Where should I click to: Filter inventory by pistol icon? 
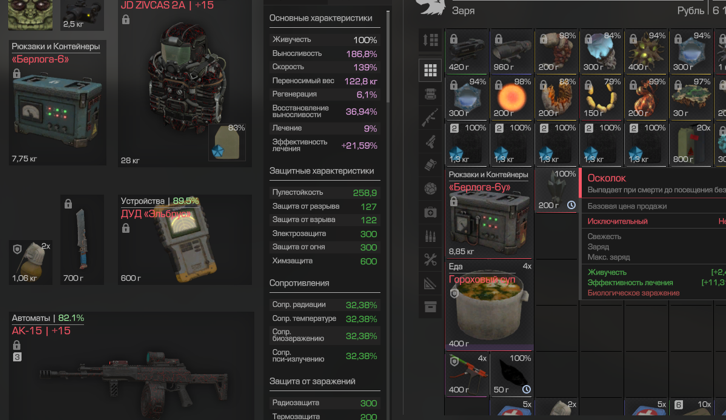coord(430,141)
